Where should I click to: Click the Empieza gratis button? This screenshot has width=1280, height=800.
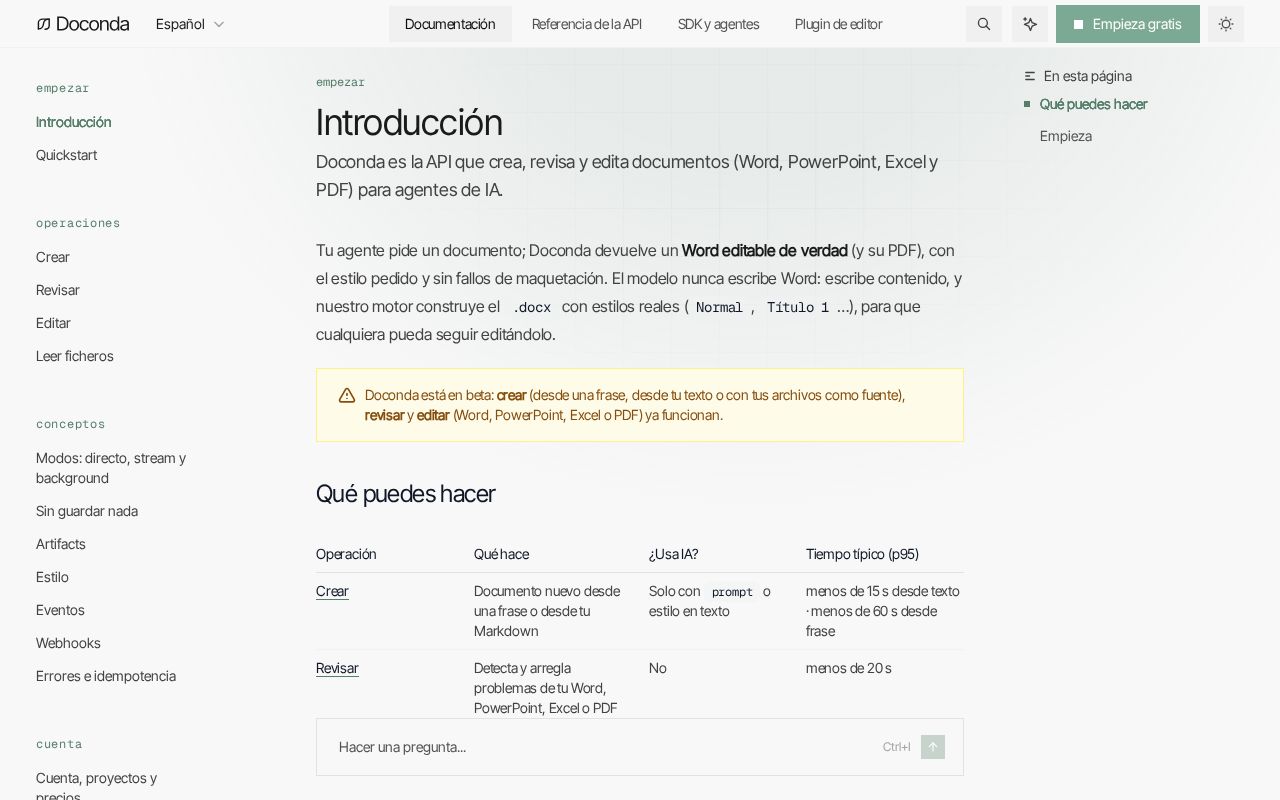pos(1128,24)
